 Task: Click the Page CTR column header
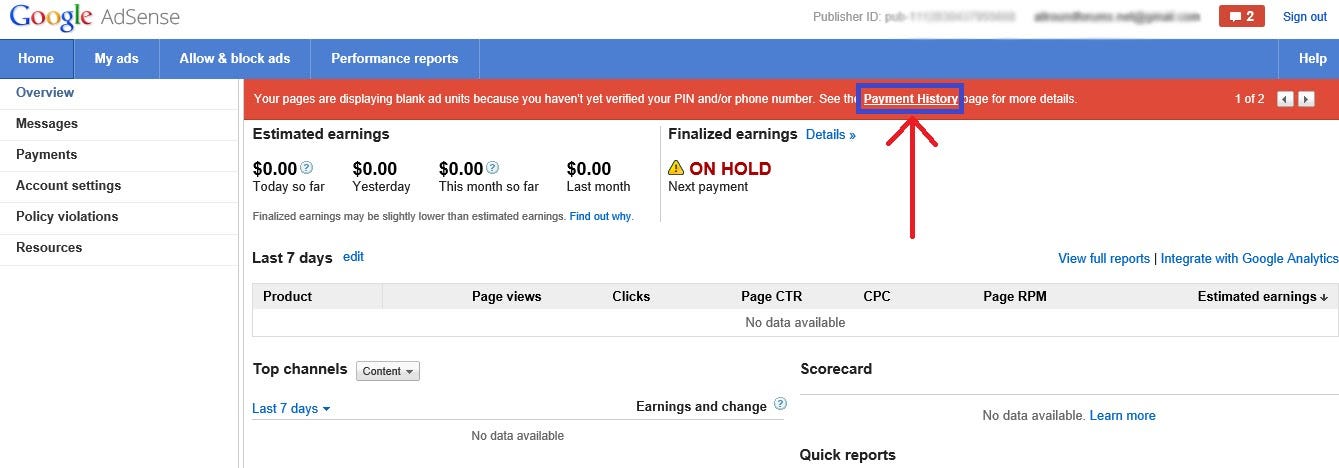click(x=771, y=296)
